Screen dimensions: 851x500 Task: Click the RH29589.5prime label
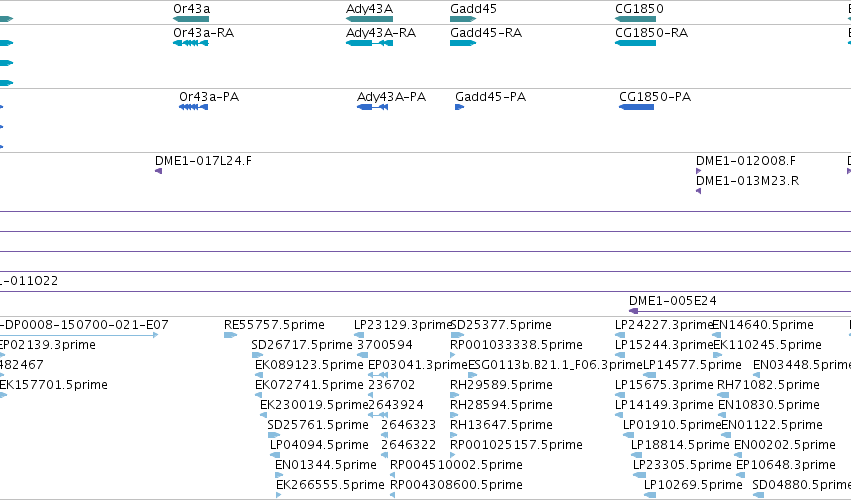tap(501, 385)
